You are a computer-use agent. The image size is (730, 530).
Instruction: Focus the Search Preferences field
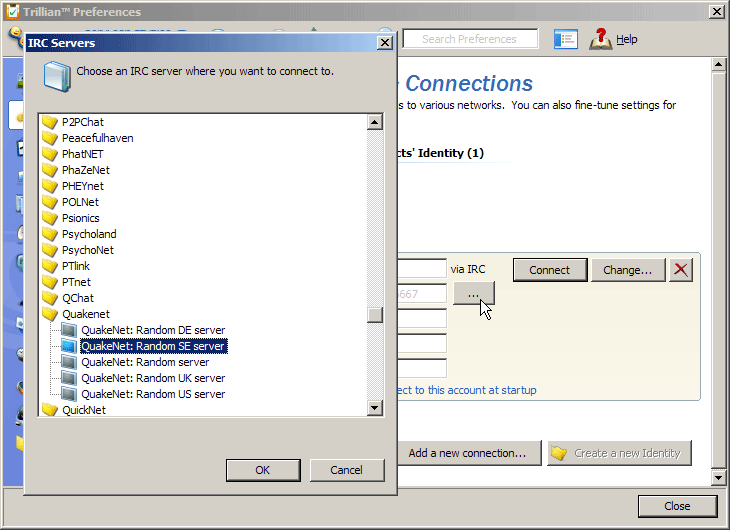[470, 39]
